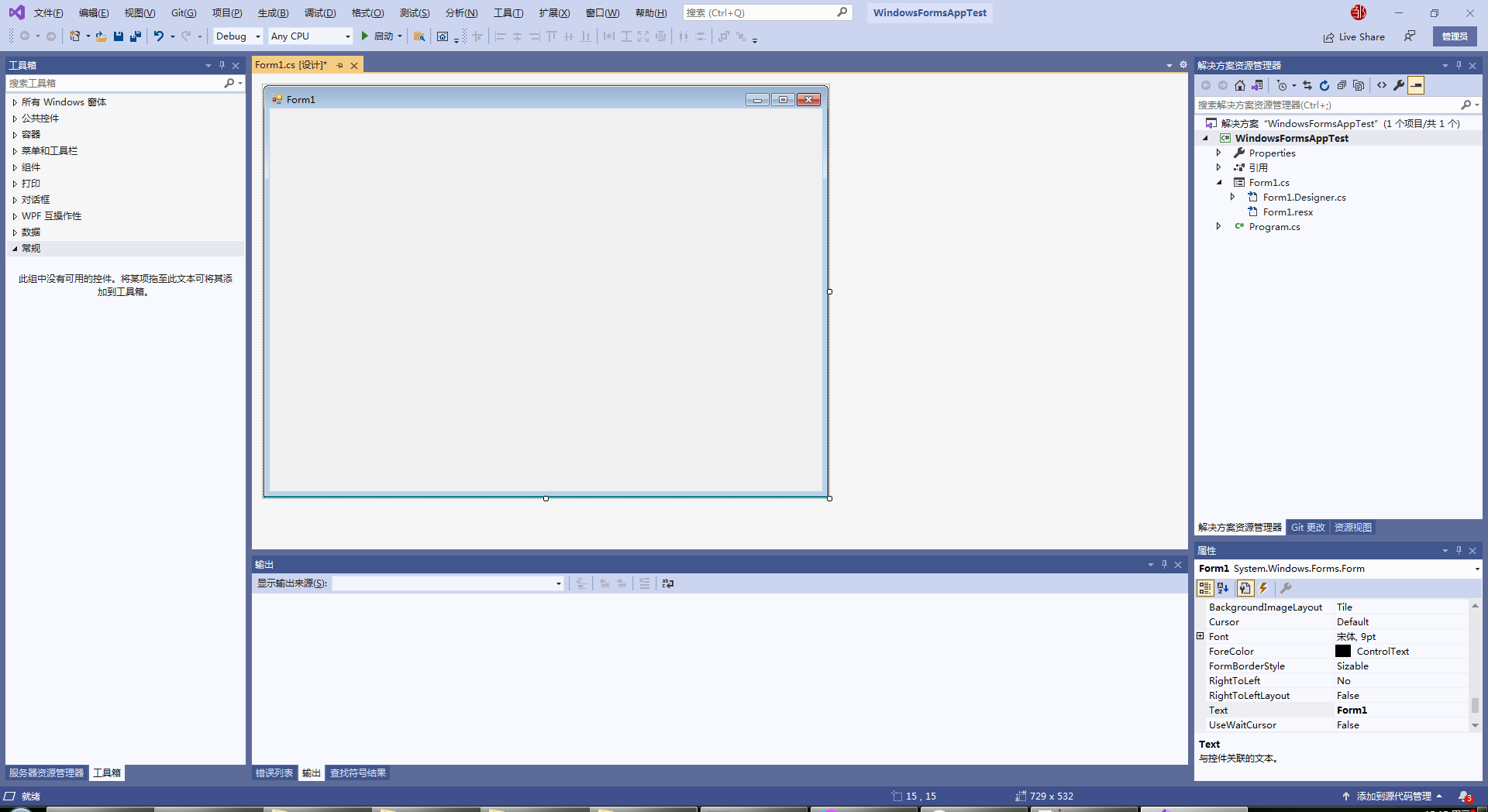This screenshot has height=812, width=1488.
Task: Expand the Font property in Properties grid
Action: (x=1200, y=636)
